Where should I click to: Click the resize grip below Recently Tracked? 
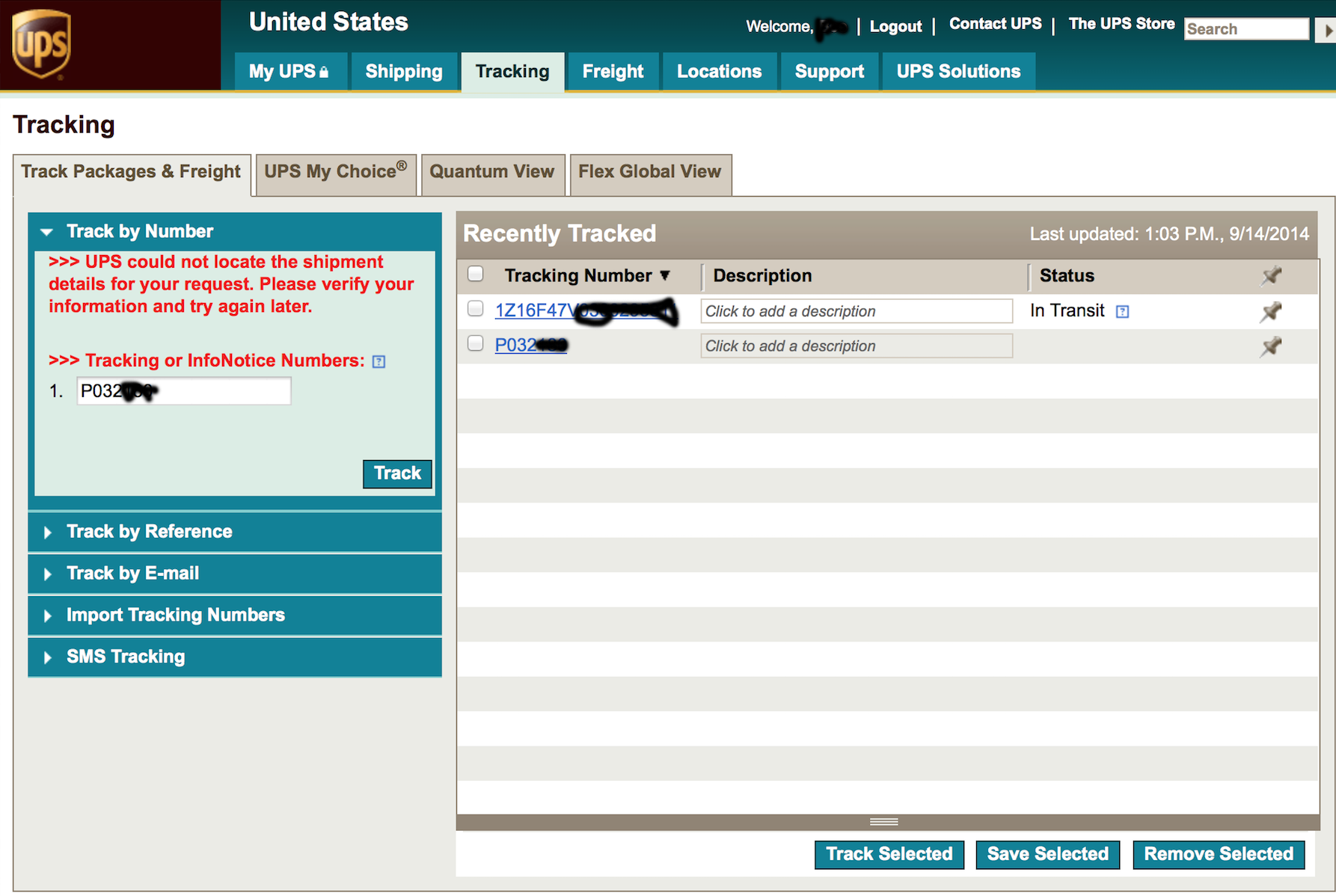pos(884,822)
